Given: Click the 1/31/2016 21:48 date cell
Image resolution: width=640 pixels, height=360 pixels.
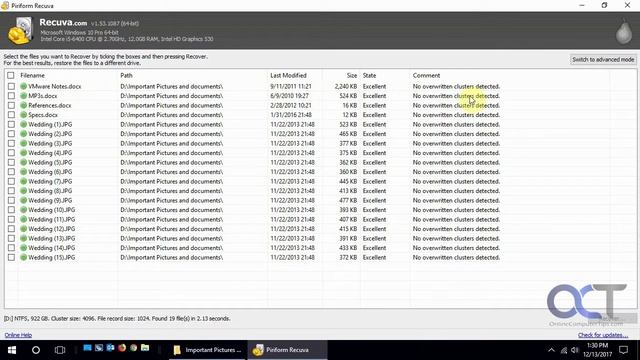Looking at the screenshot, I should pyautogui.click(x=291, y=115).
